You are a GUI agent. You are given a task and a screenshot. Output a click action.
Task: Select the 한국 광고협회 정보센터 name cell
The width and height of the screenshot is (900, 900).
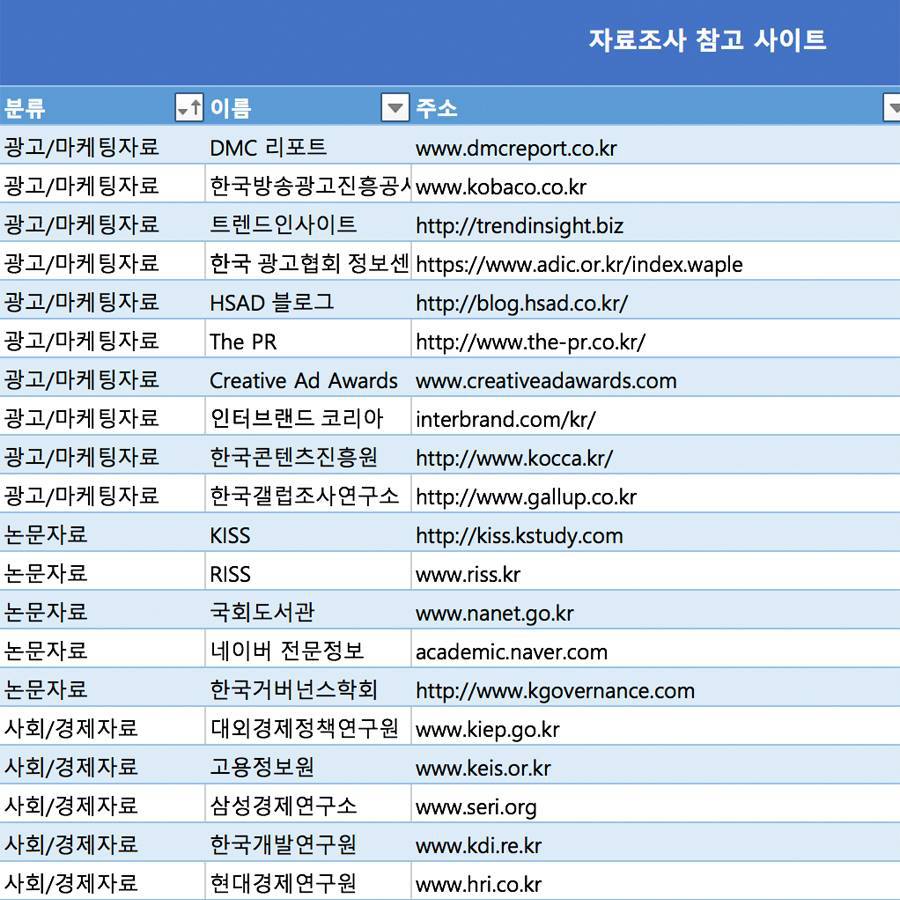(308, 261)
